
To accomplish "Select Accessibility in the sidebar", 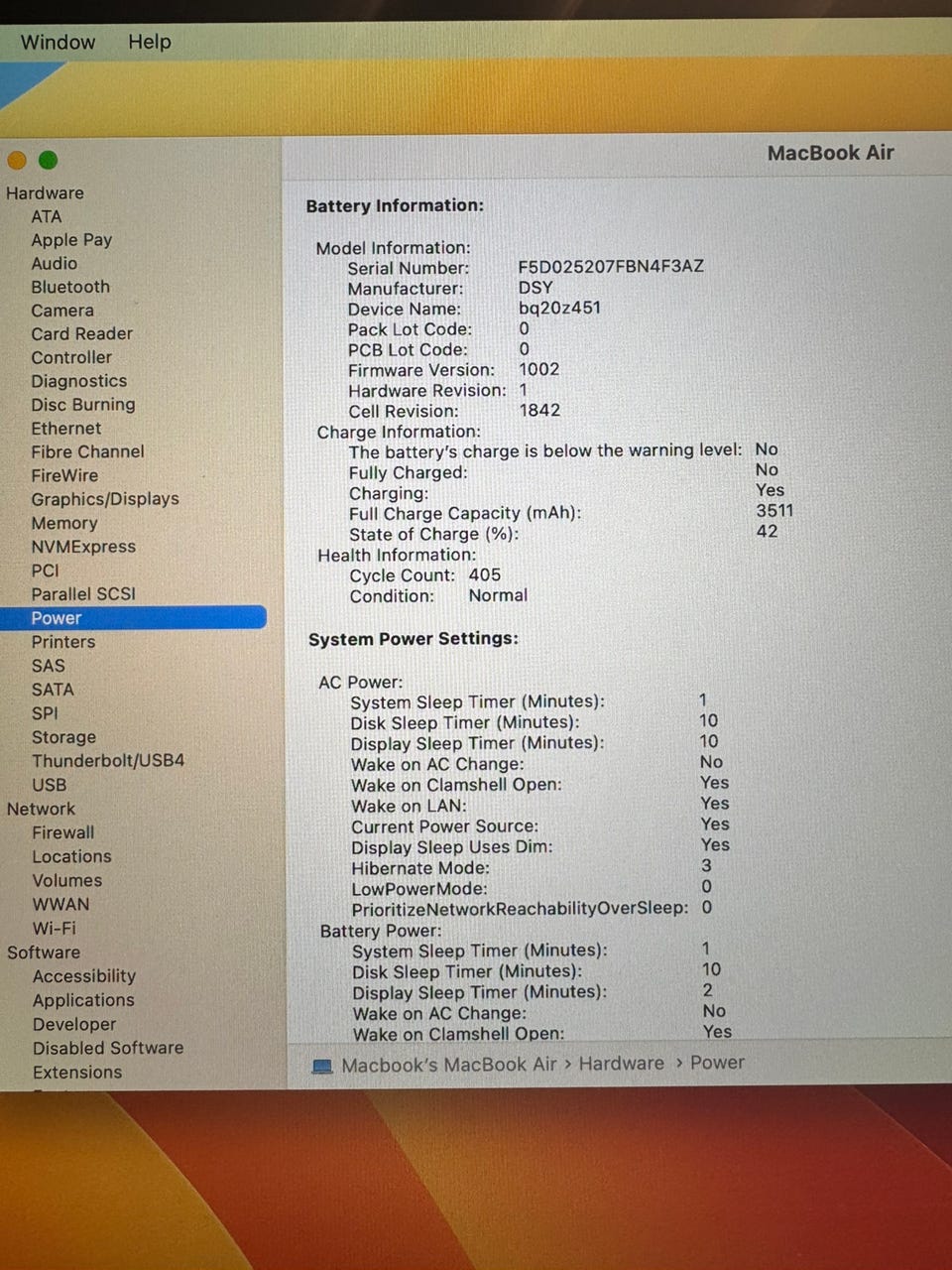I will coord(84,976).
